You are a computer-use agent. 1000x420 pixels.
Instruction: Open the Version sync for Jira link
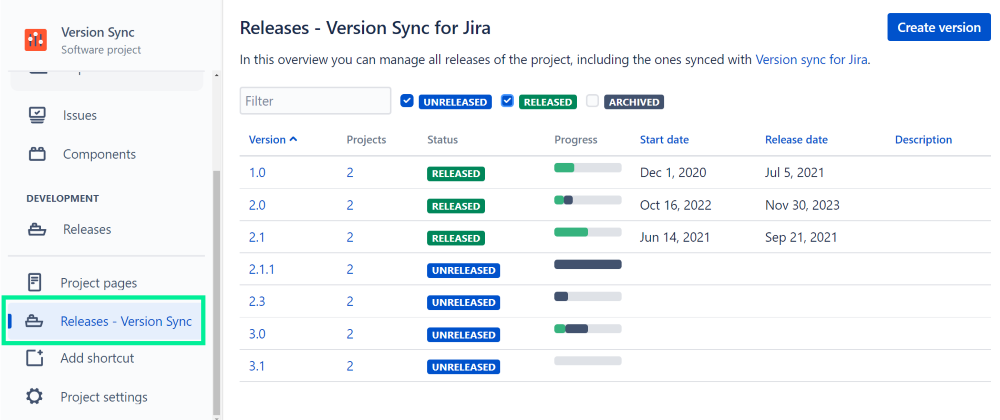tap(811, 59)
